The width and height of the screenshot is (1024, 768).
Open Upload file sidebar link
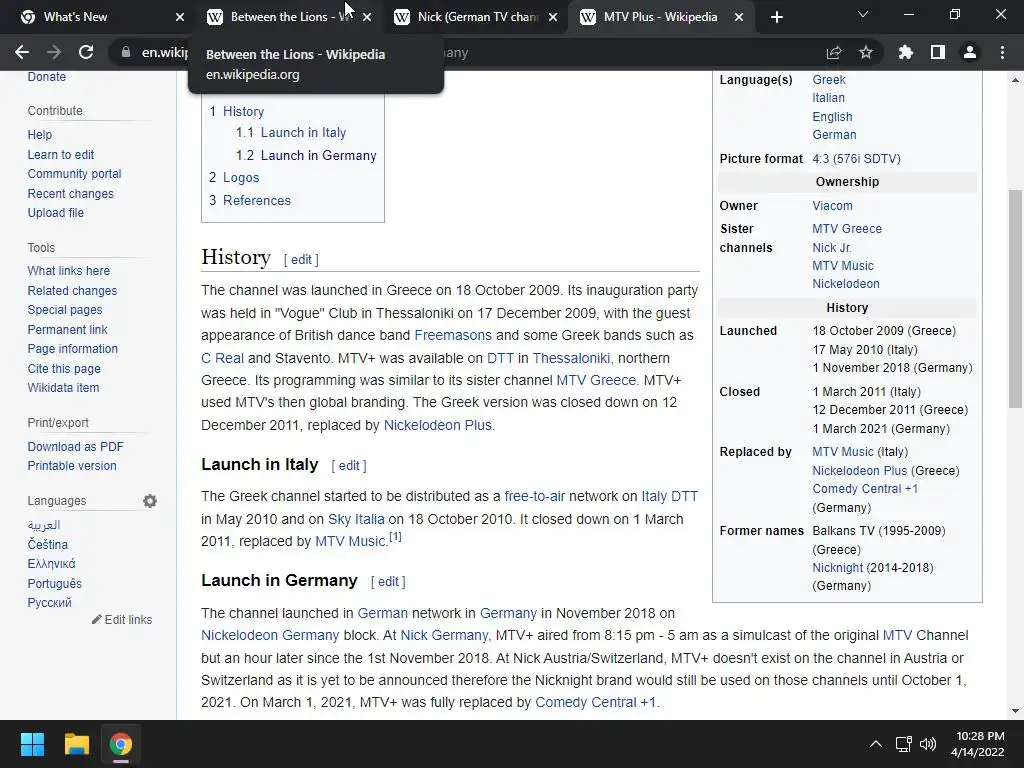[56, 212]
